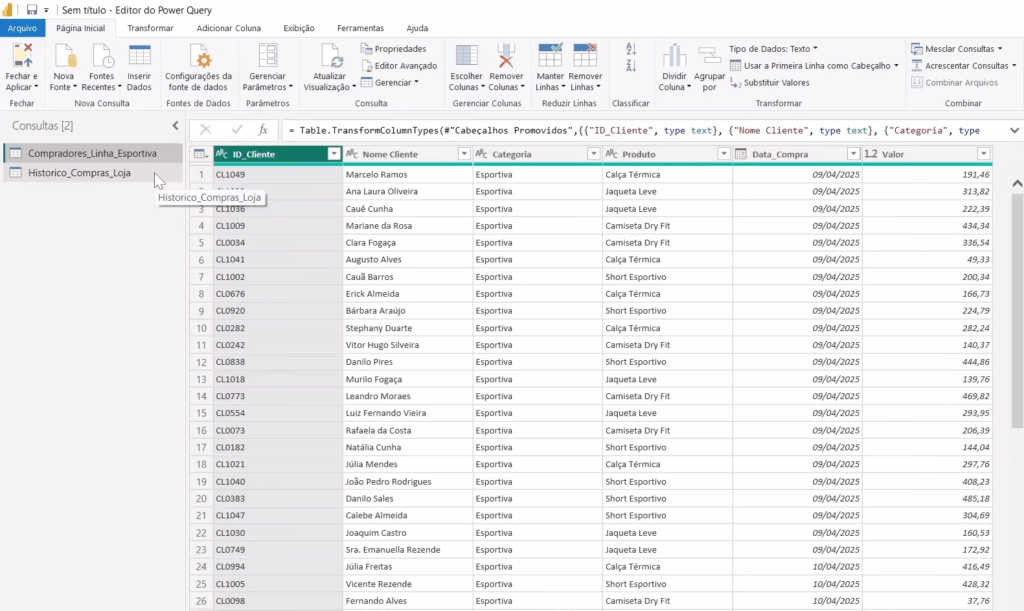
Task: Open the Editor Avançado
Action: pos(399,65)
